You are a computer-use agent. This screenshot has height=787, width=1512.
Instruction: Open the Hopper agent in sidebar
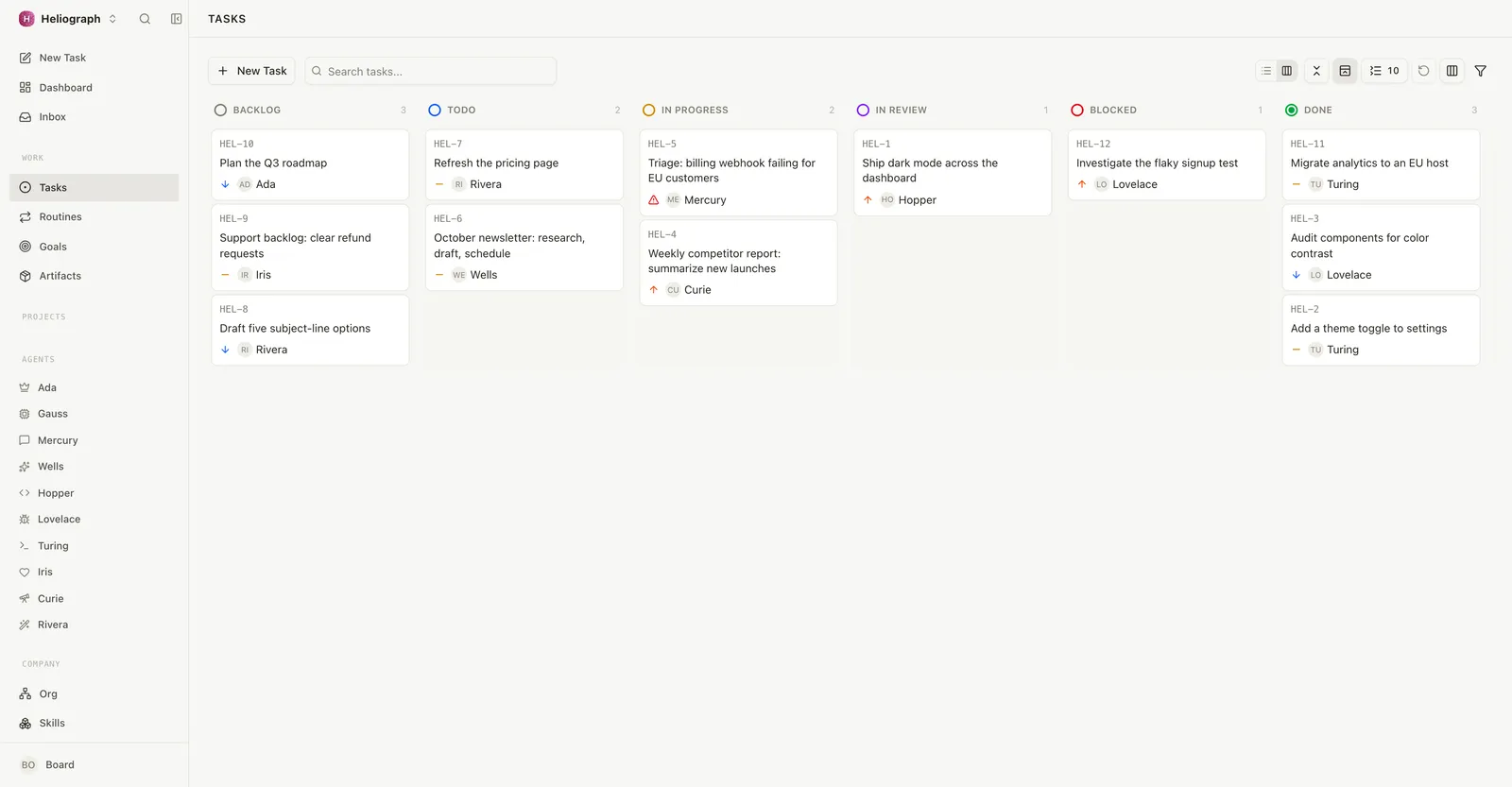94,493
